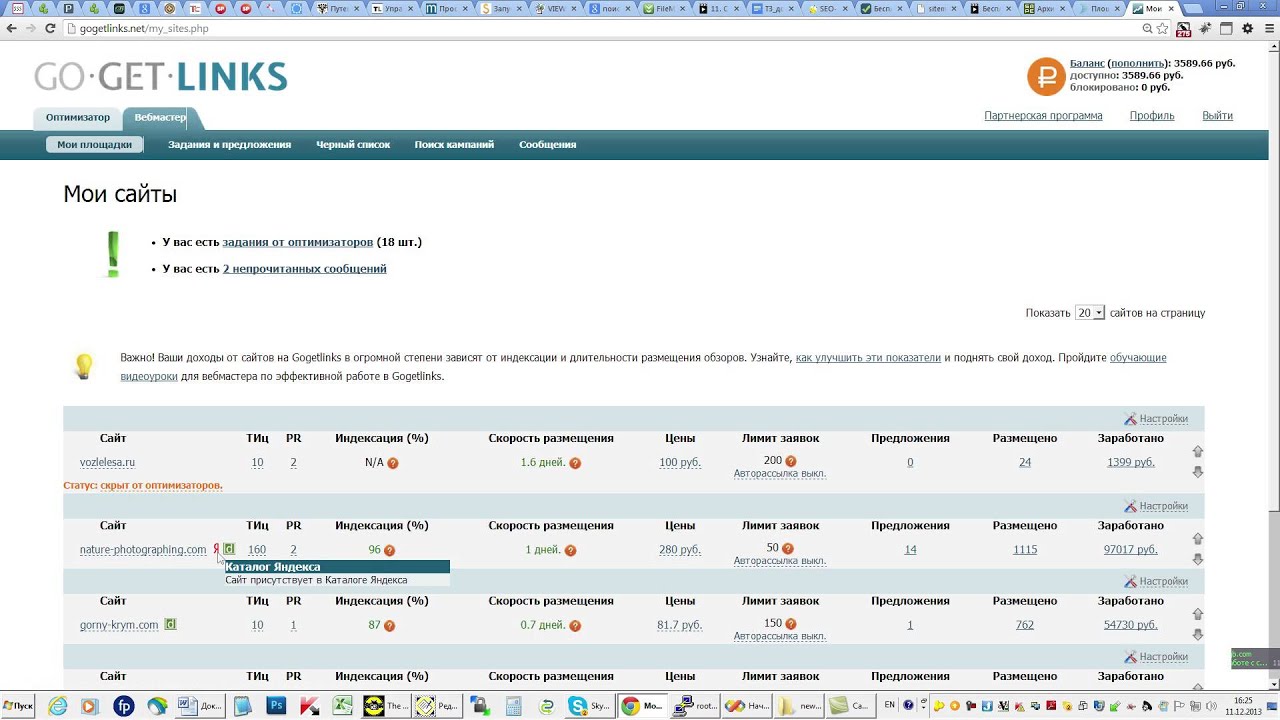Screen dimensions: 1280x720
Task: Click the browser reload button
Action: 50,29
